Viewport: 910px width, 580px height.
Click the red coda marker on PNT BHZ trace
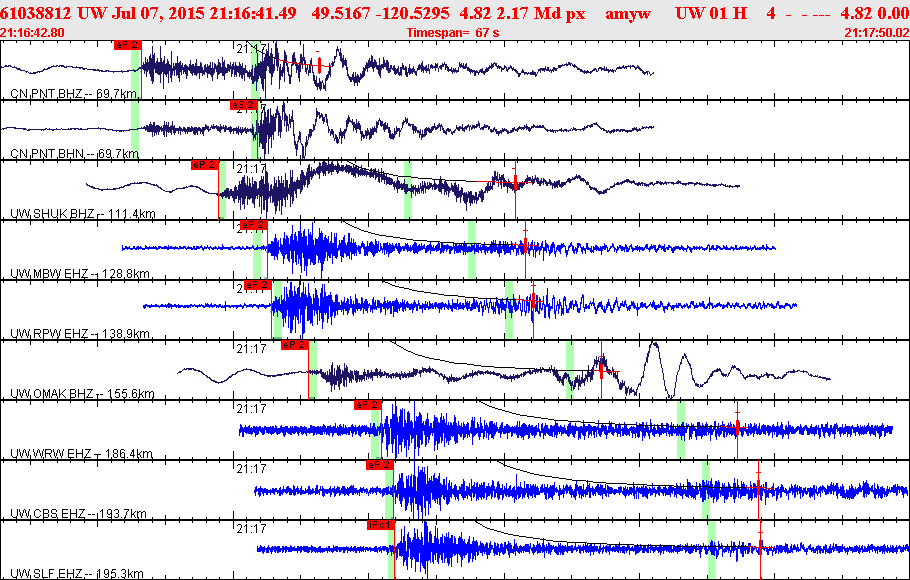click(319, 66)
